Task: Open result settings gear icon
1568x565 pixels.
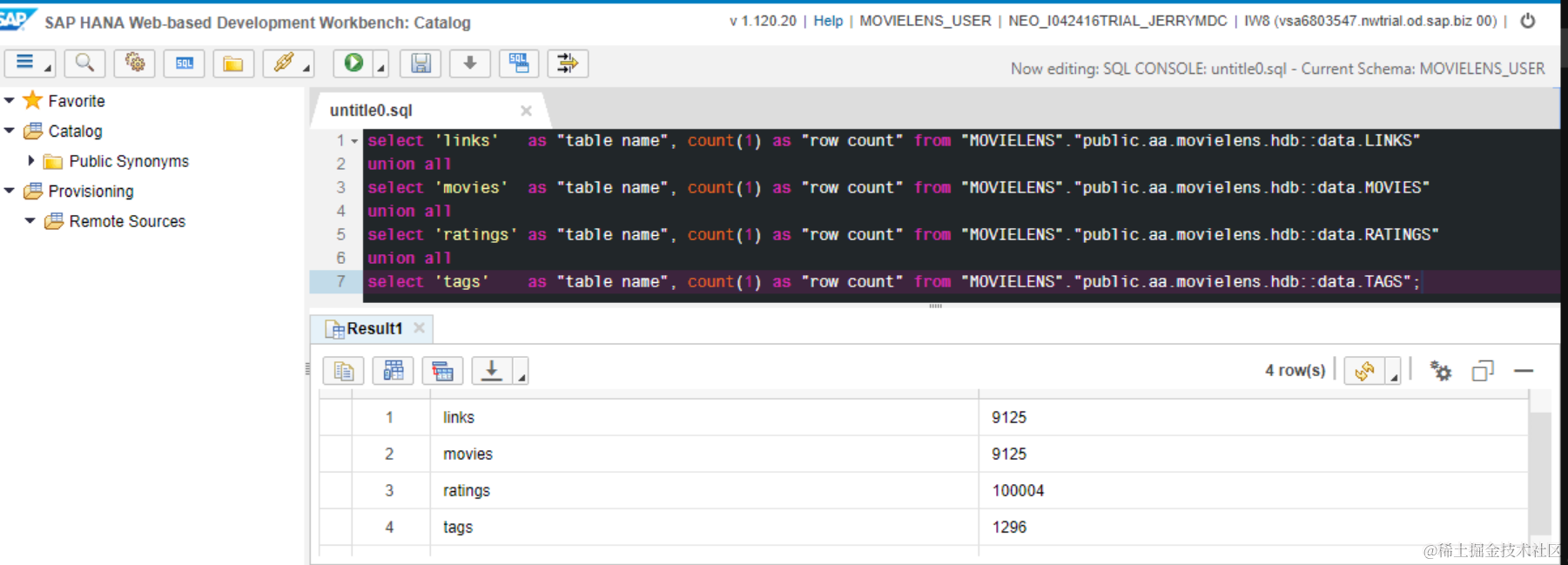Action: 1441,371
